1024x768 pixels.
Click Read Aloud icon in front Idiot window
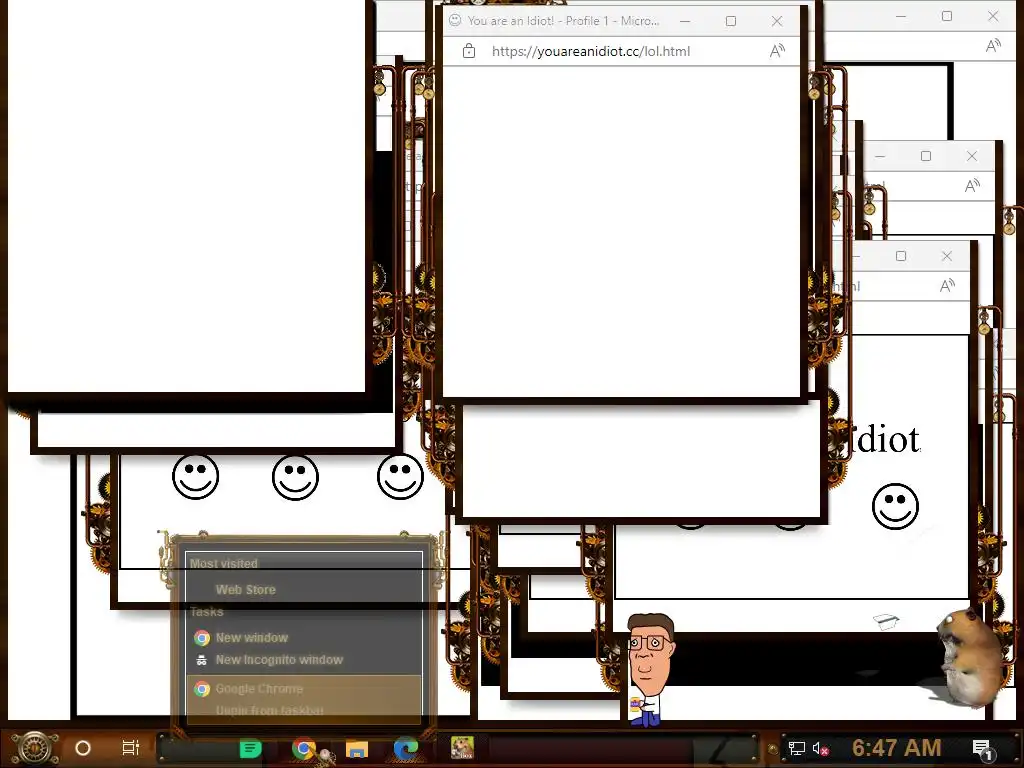coord(777,51)
